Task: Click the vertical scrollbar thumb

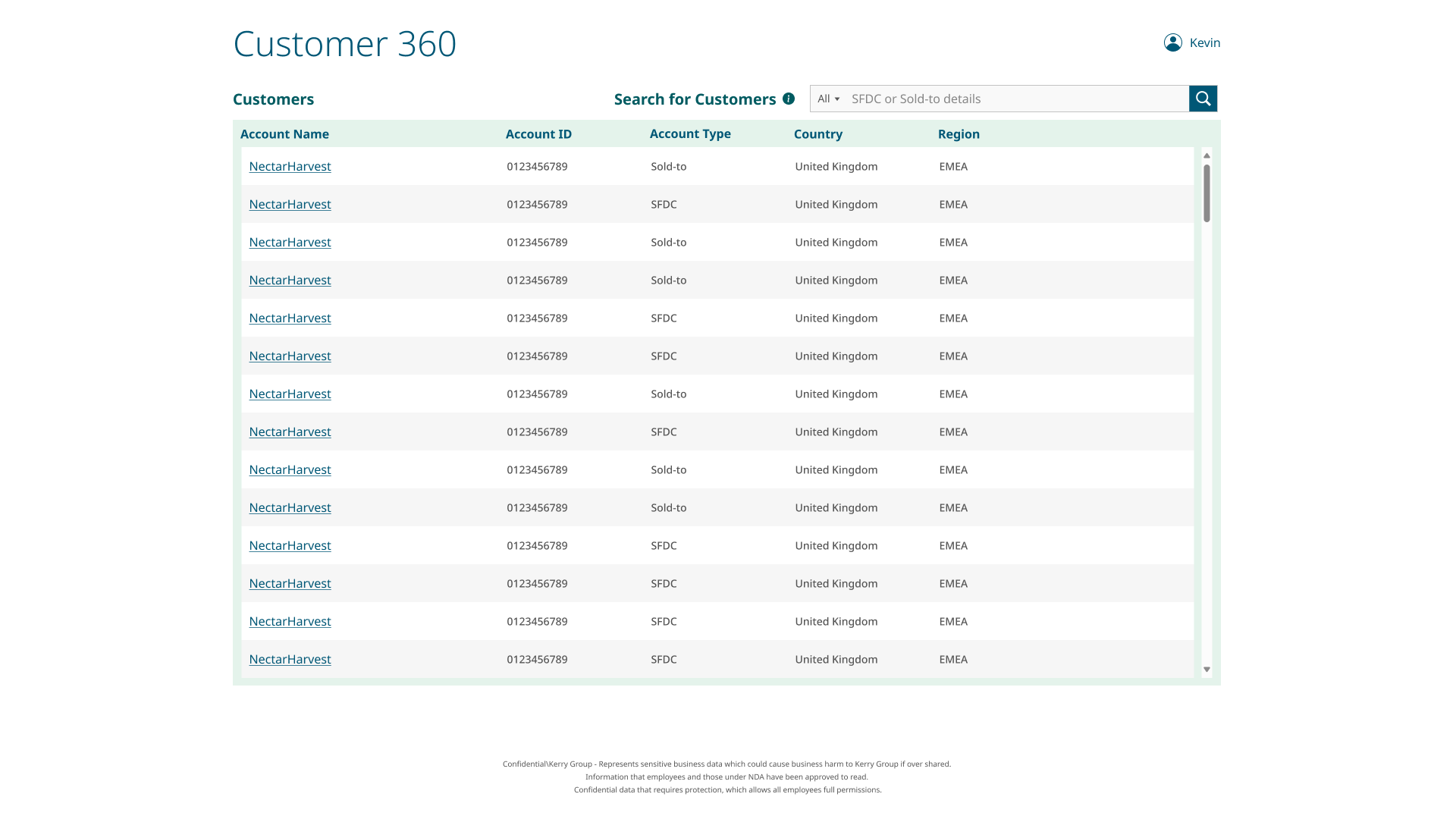Action: pos(1207,193)
